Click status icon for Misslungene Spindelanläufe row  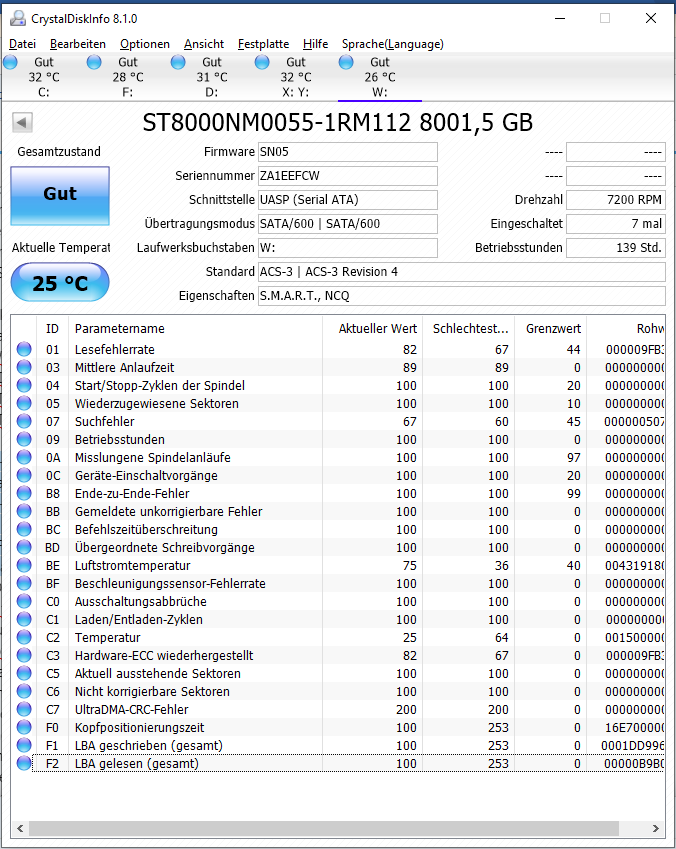click(24, 457)
